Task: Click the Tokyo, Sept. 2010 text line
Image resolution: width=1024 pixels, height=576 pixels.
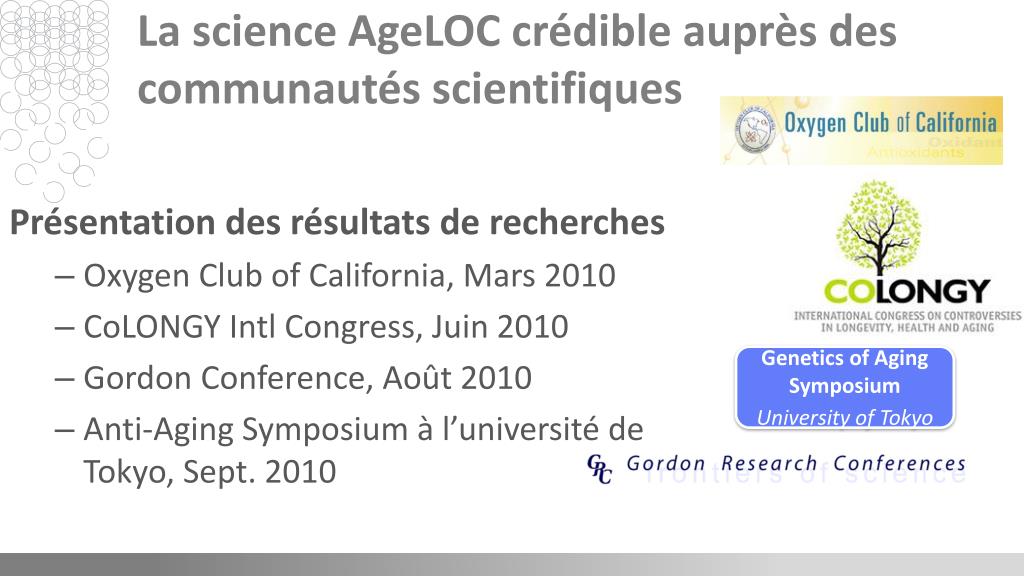Action: point(210,472)
